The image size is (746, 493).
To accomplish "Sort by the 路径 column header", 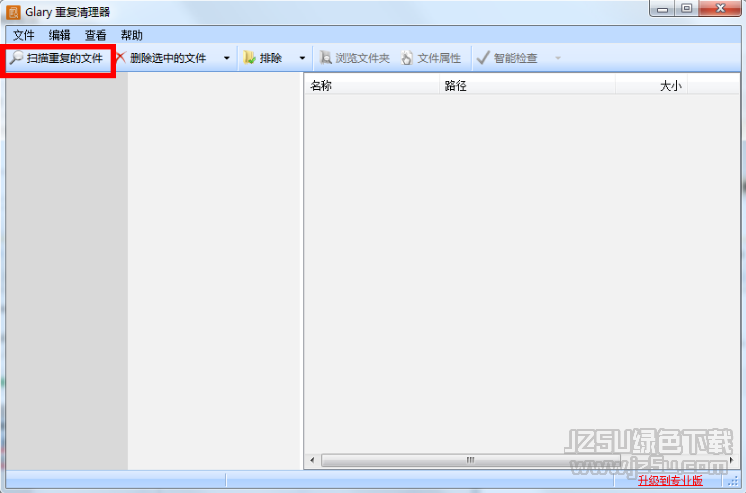I will click(528, 86).
